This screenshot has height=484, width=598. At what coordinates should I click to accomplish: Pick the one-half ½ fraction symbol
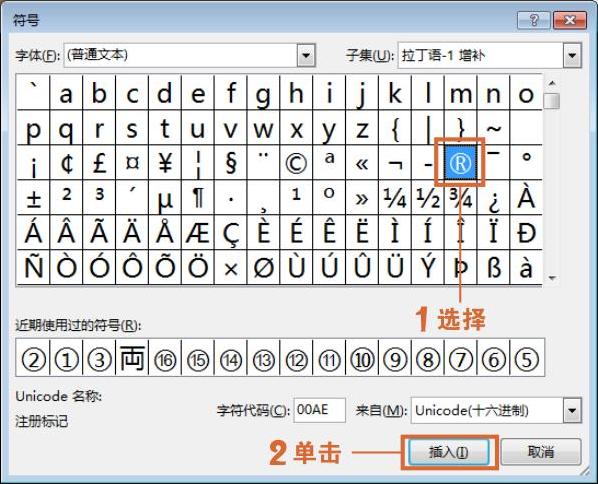pyautogui.click(x=428, y=198)
